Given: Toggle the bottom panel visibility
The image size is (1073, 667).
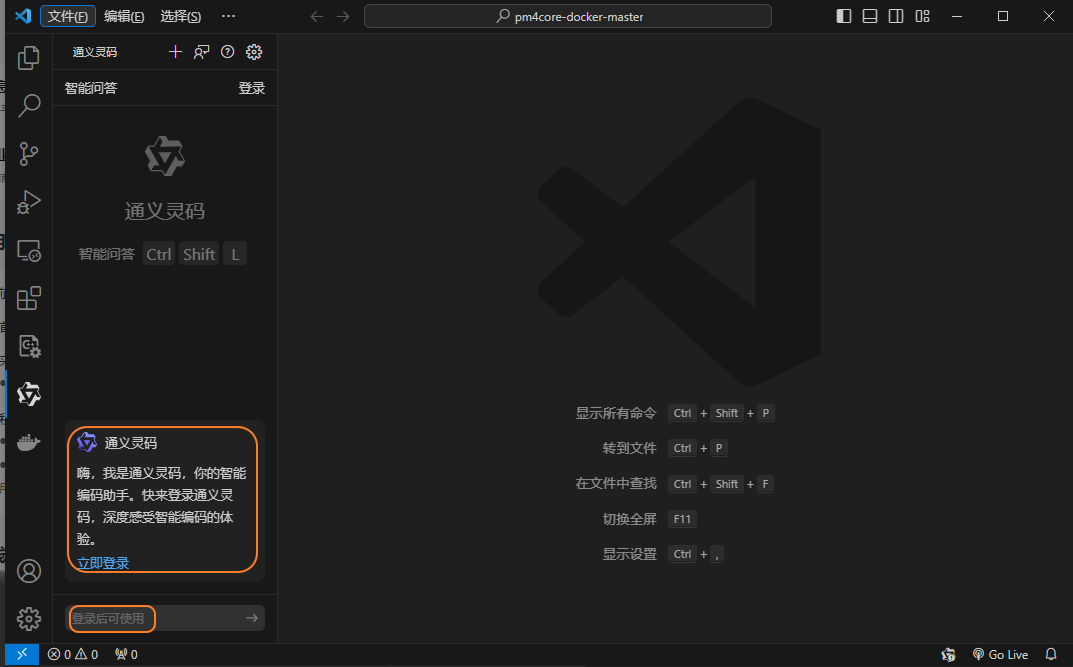Looking at the screenshot, I should point(870,16).
